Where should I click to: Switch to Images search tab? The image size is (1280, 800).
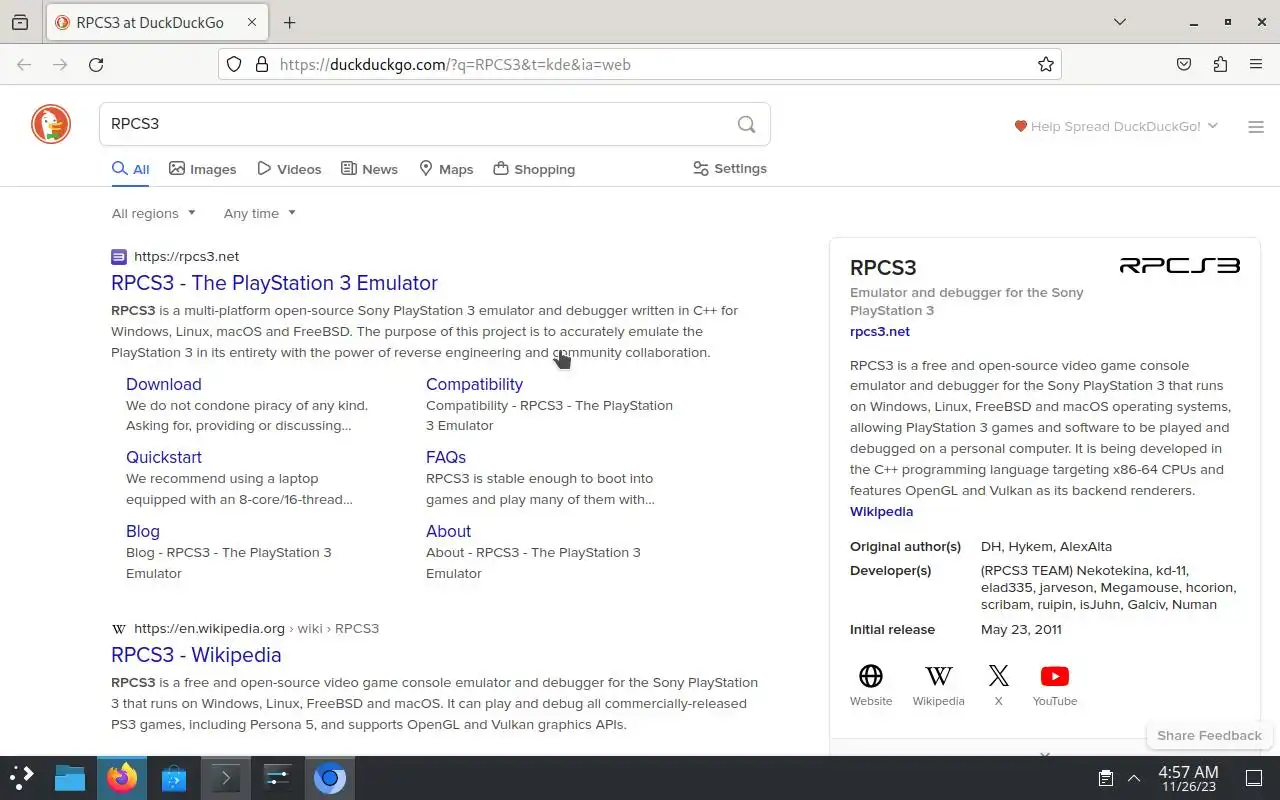[x=203, y=169]
